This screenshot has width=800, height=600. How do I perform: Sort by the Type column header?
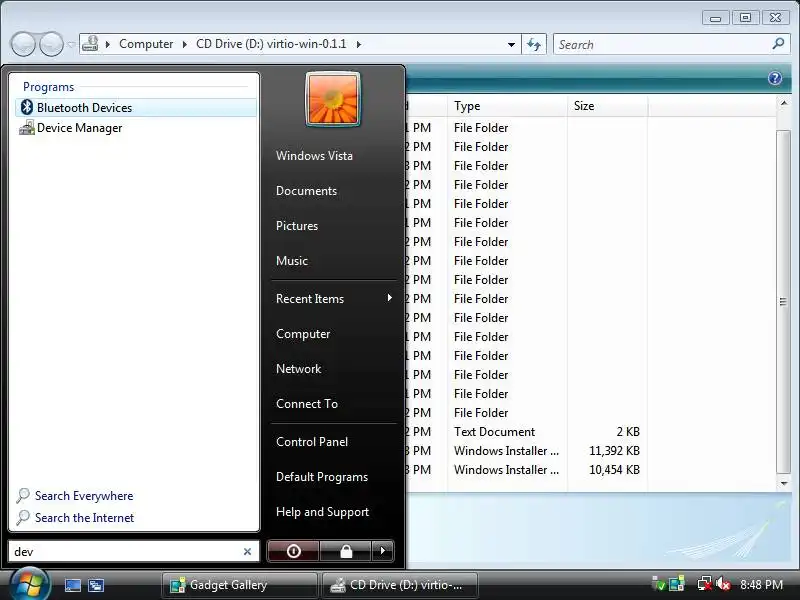tap(507, 106)
